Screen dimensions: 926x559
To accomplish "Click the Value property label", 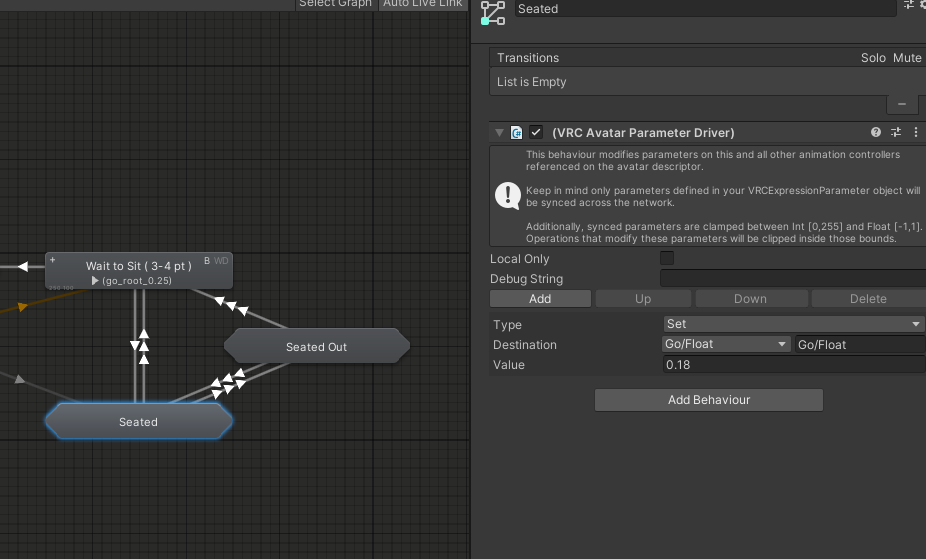I will tap(509, 365).
